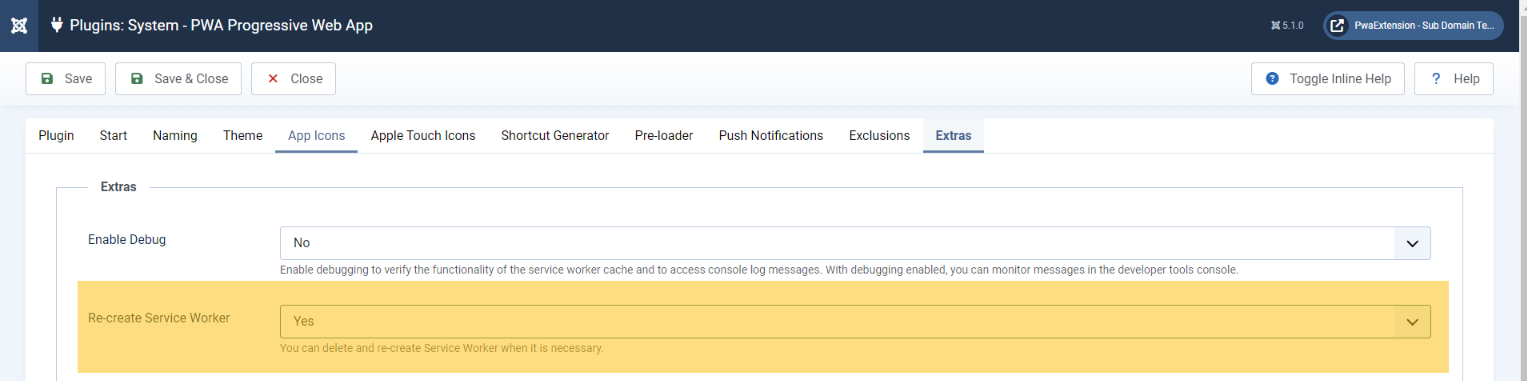Click the plug icon beside Plugins title
This screenshot has width=1527, height=381.
point(57,26)
